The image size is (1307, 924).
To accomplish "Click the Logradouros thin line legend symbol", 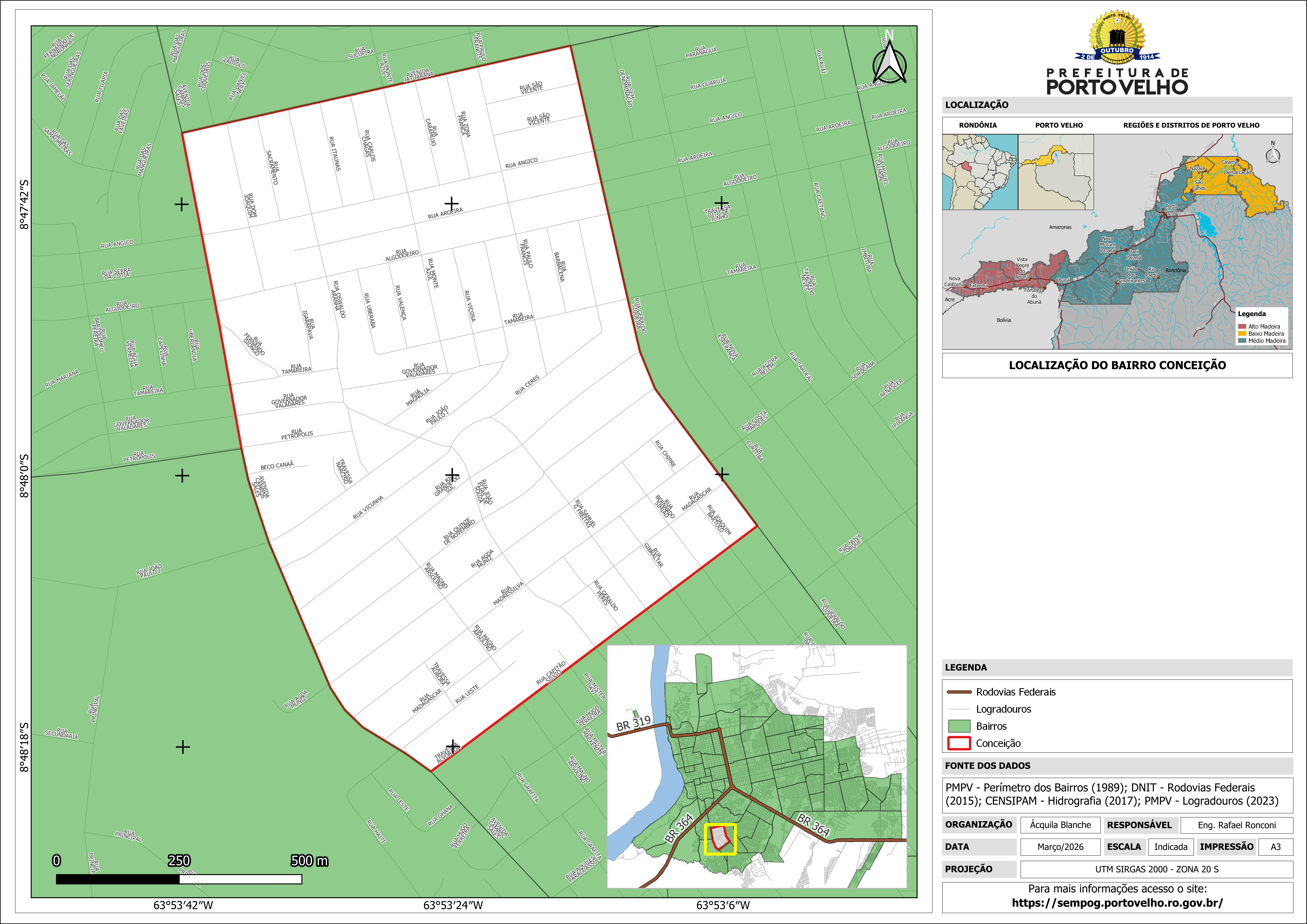I will point(959,709).
